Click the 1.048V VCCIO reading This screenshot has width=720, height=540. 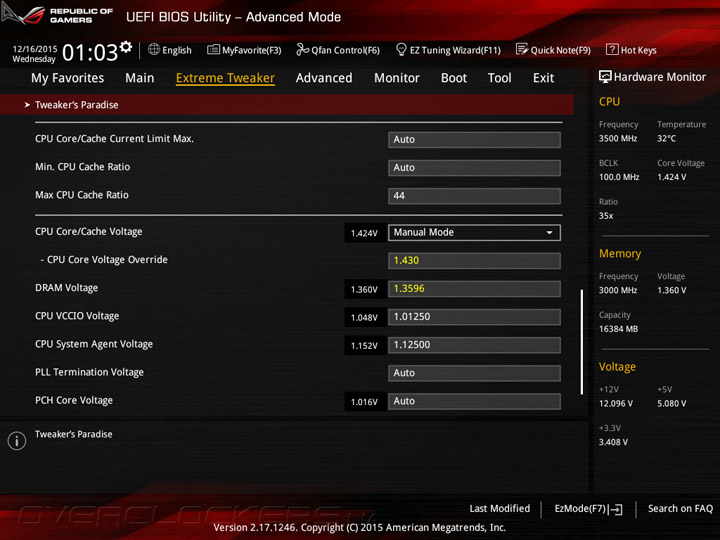pos(364,318)
